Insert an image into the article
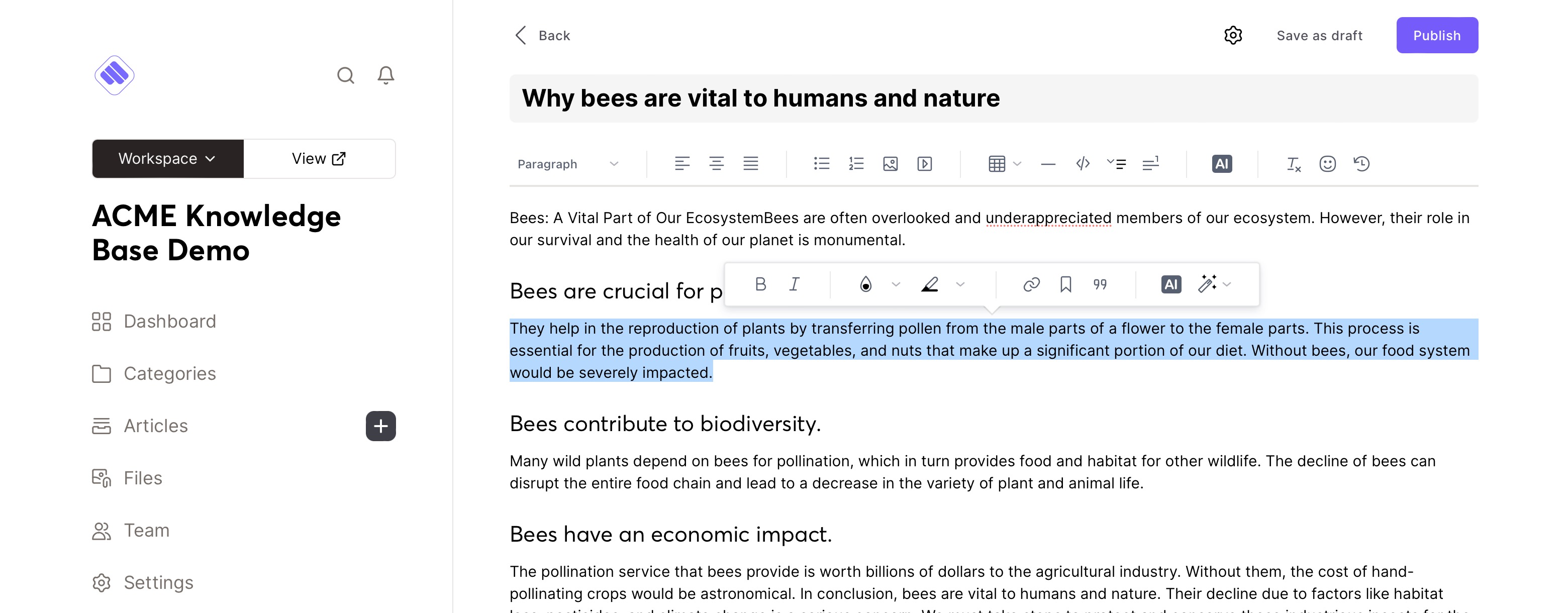1568x613 pixels. 890,164
